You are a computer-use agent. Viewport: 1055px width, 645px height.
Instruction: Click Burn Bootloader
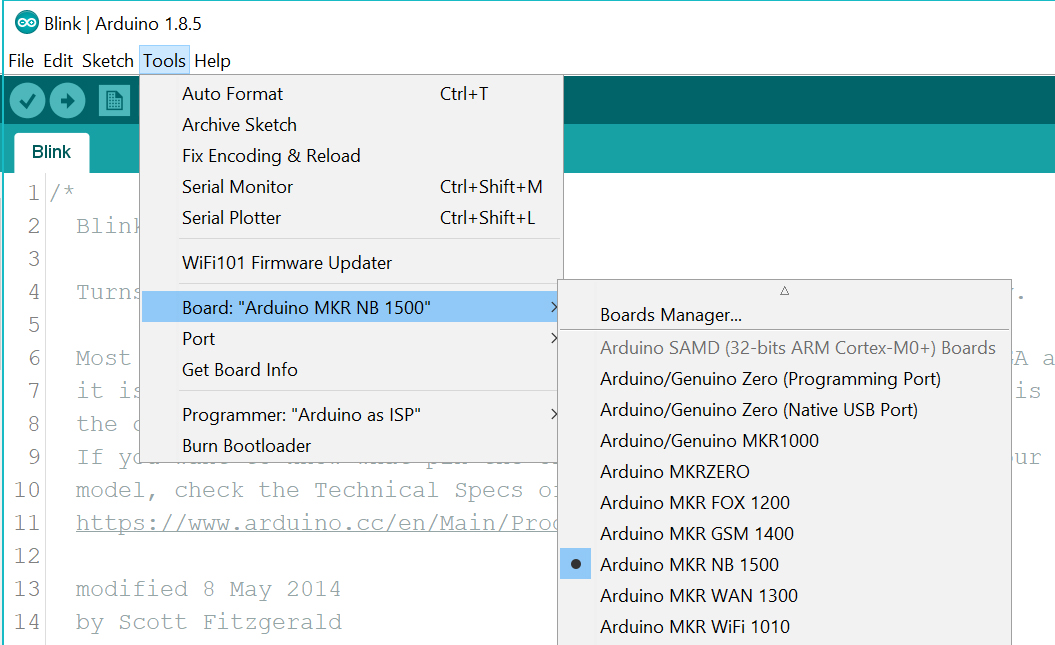(x=351, y=445)
